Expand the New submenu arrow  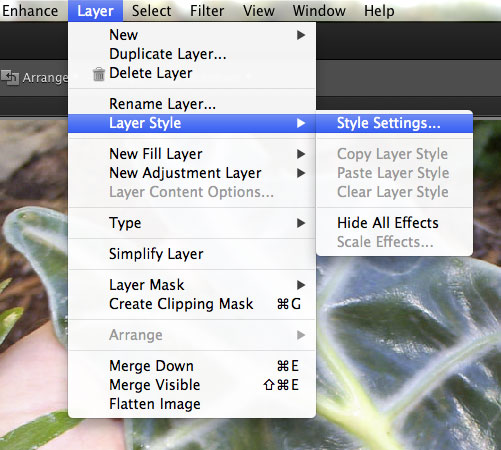pos(301,35)
